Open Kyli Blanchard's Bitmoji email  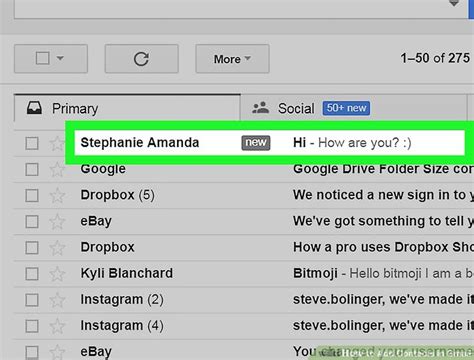pos(244,274)
